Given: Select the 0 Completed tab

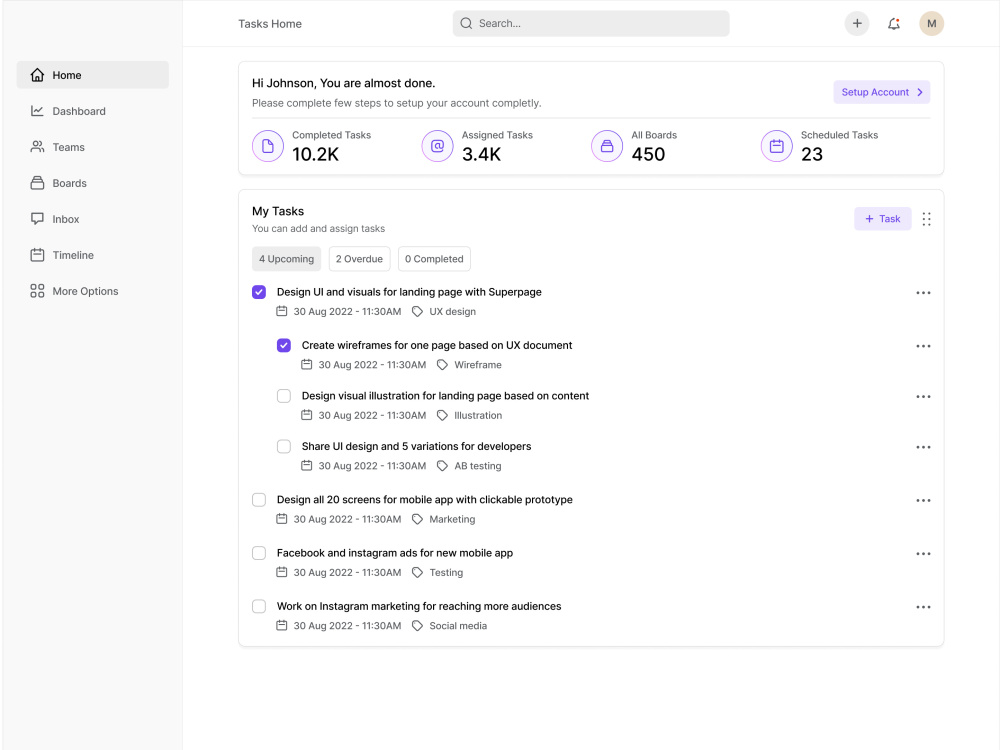Looking at the screenshot, I should (x=434, y=259).
